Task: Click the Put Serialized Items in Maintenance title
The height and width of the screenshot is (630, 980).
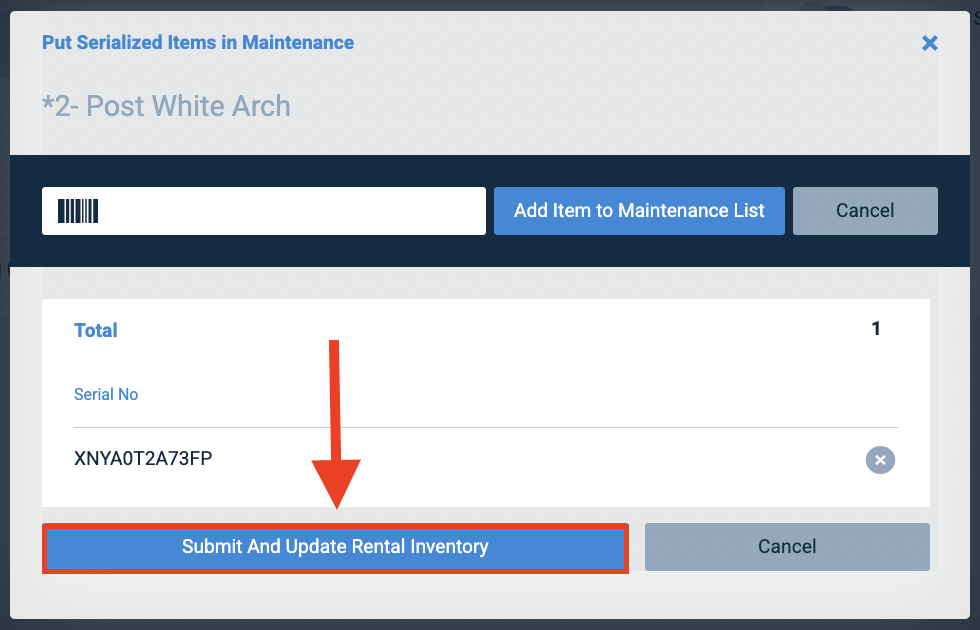Action: coord(197,42)
